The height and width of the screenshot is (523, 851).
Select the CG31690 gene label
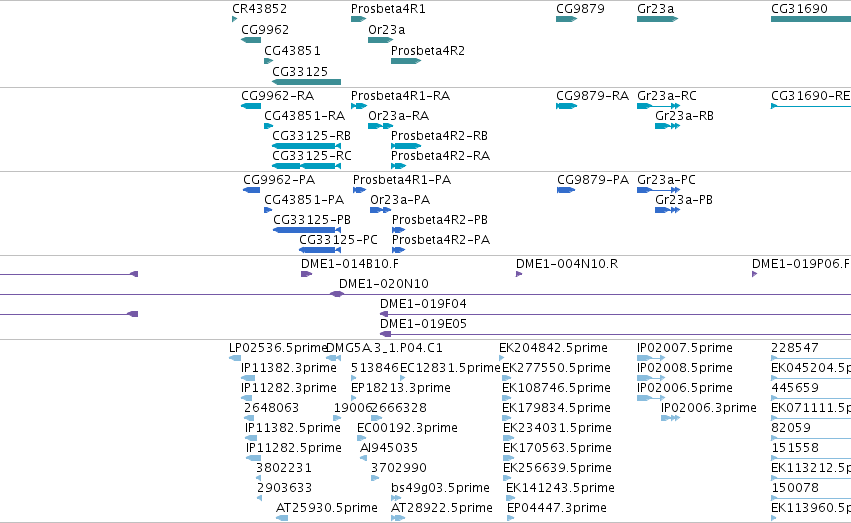click(799, 9)
